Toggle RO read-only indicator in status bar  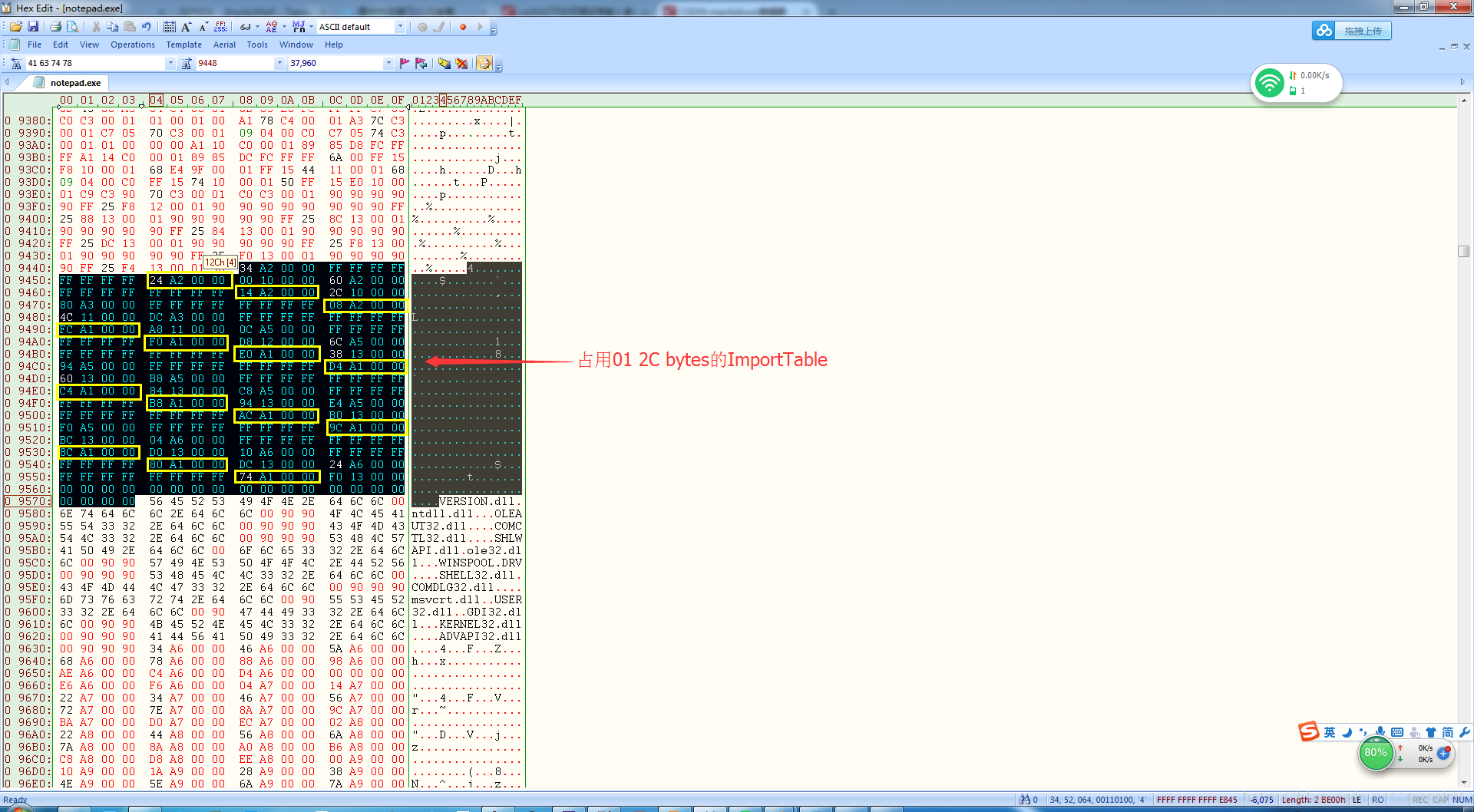click(1378, 800)
